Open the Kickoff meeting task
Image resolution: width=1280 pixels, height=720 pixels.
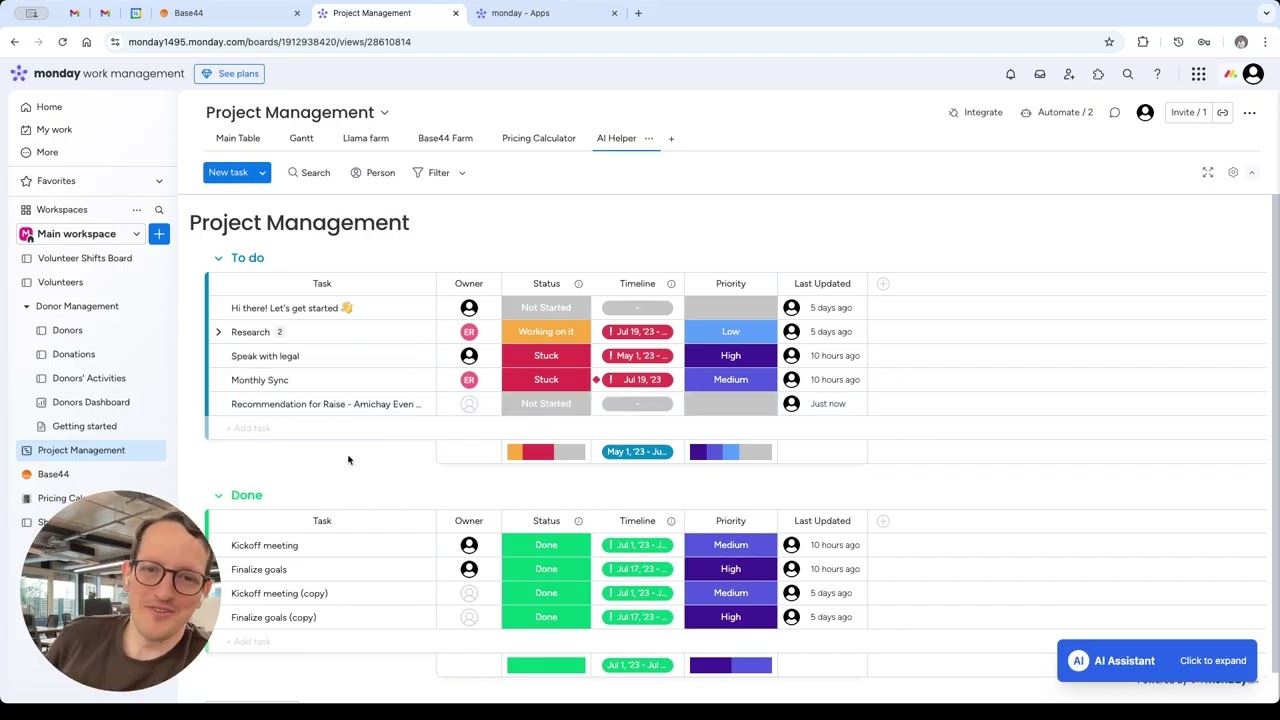264,545
